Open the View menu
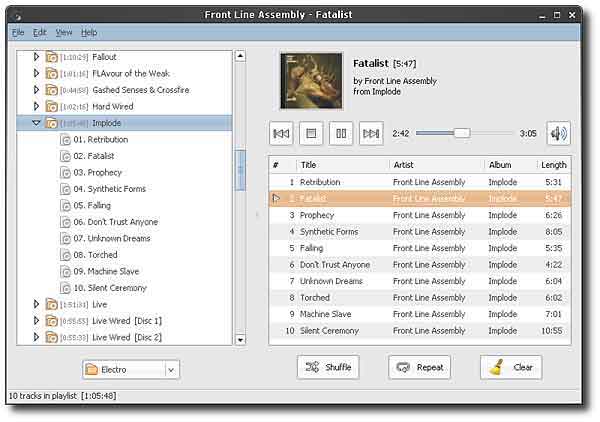The width and height of the screenshot is (600, 422). tap(64, 33)
